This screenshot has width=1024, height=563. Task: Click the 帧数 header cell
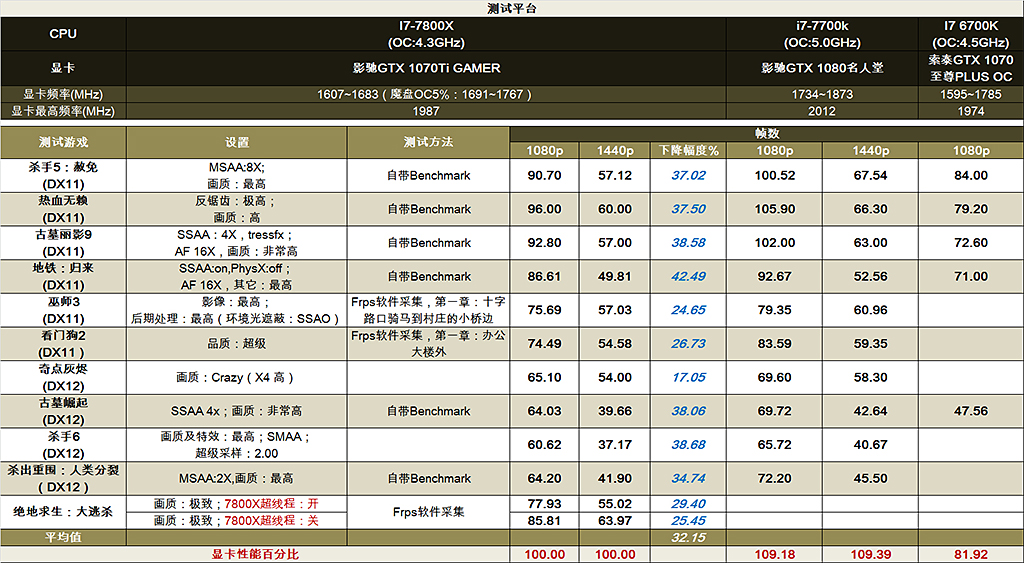click(767, 133)
